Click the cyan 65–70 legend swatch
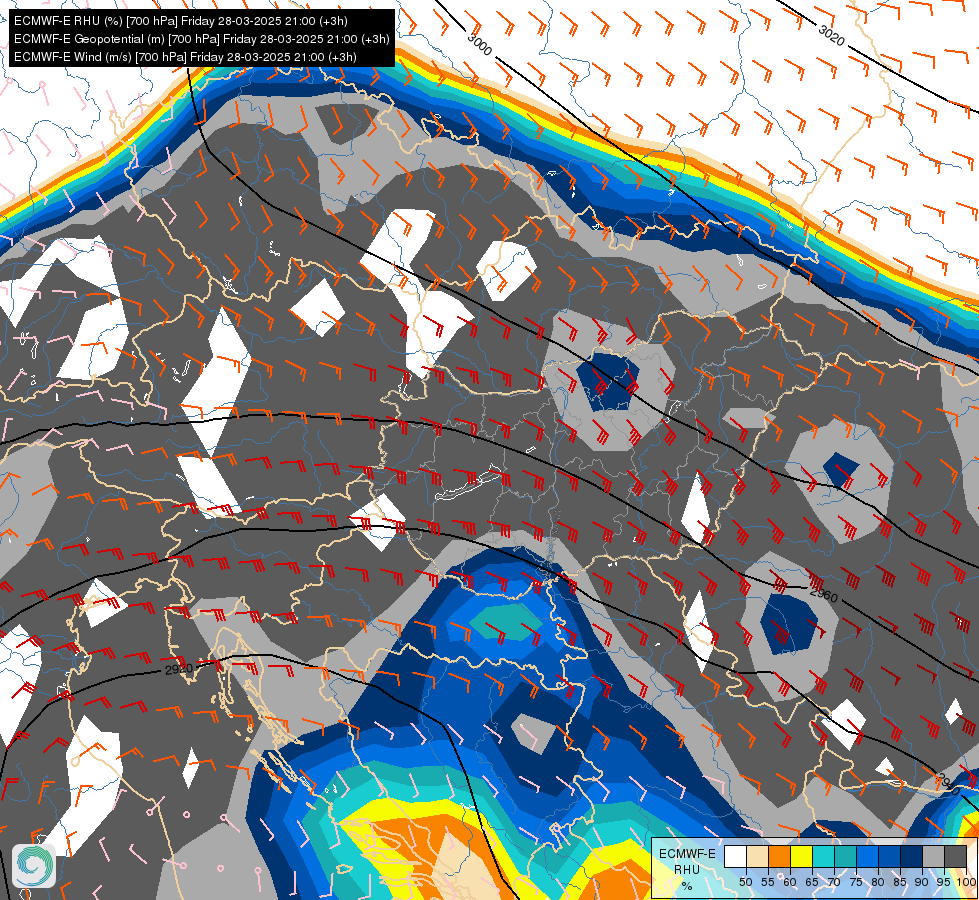 point(824,856)
